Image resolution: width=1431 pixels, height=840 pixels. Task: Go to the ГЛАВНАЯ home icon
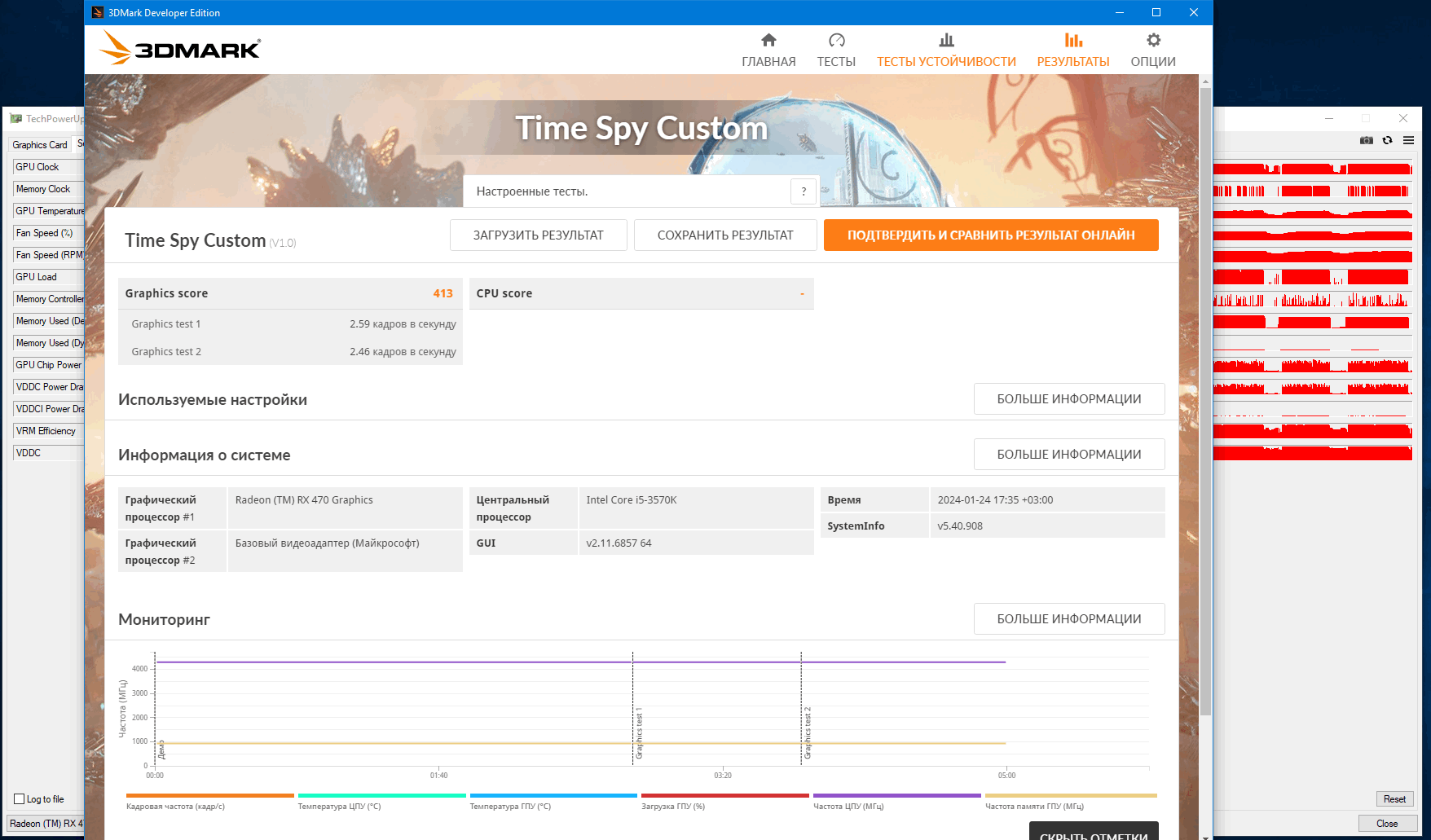click(x=768, y=40)
